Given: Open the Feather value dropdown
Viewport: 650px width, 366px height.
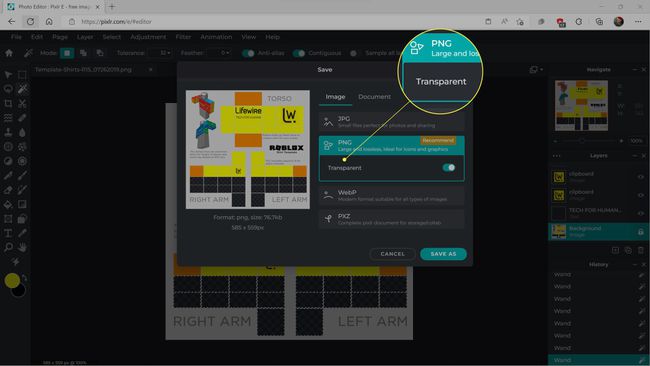Looking at the screenshot, I should (220, 53).
